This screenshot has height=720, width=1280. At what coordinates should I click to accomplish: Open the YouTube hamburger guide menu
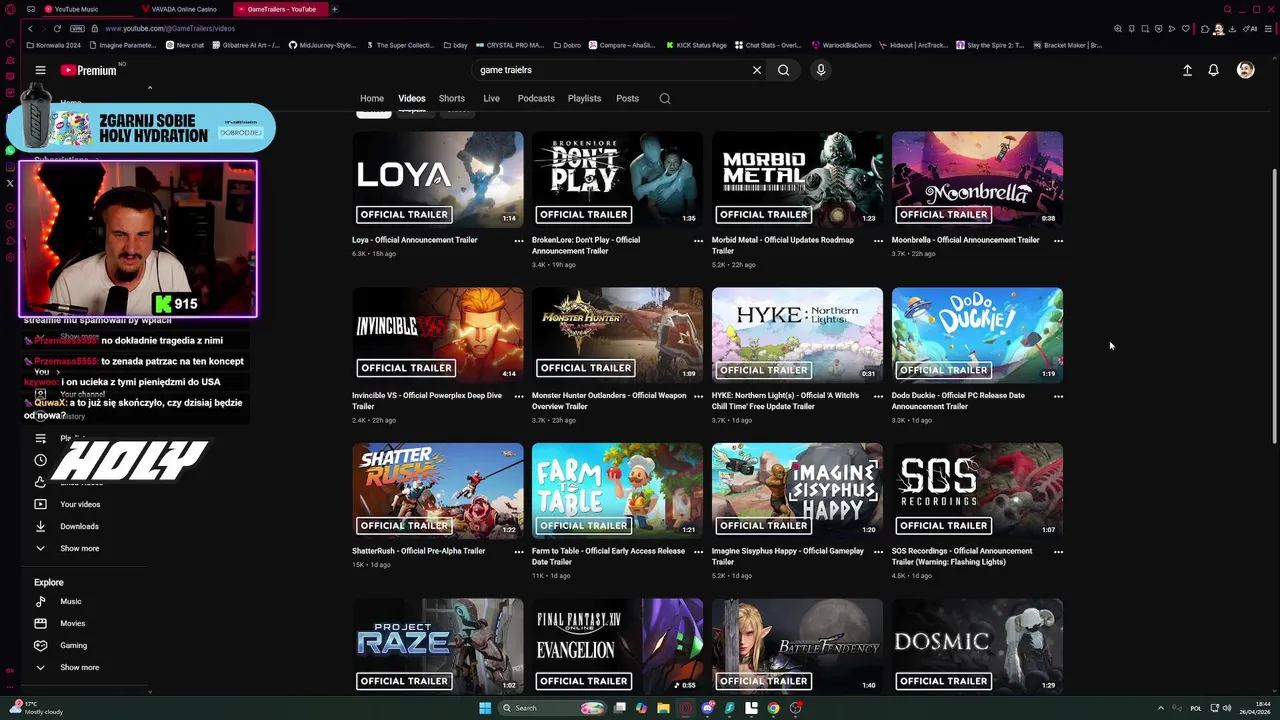coord(40,70)
